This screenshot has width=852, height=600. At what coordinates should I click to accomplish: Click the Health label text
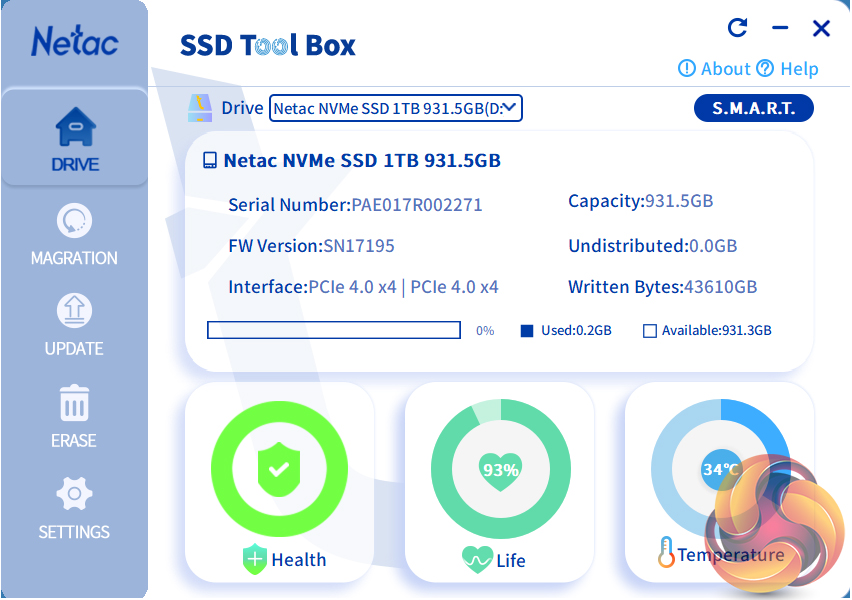299,560
